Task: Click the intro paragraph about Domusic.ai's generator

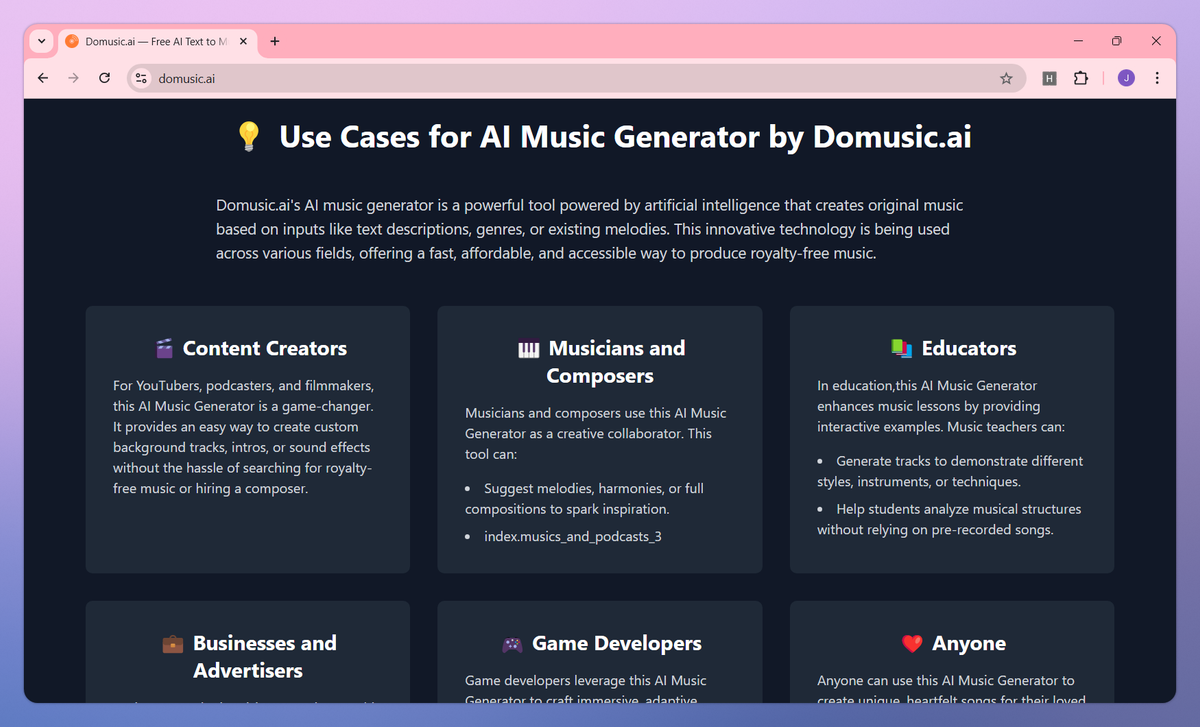Action: [590, 229]
